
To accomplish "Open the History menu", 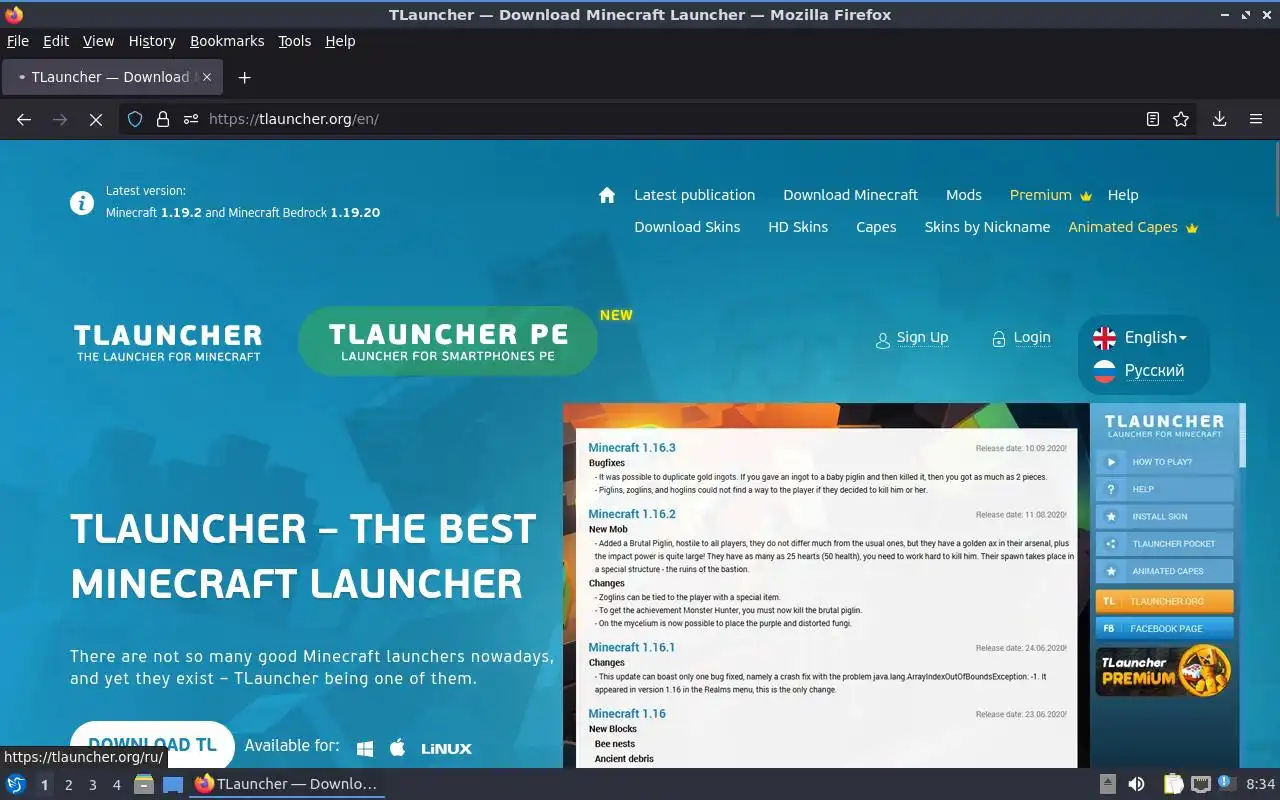I will point(152,41).
